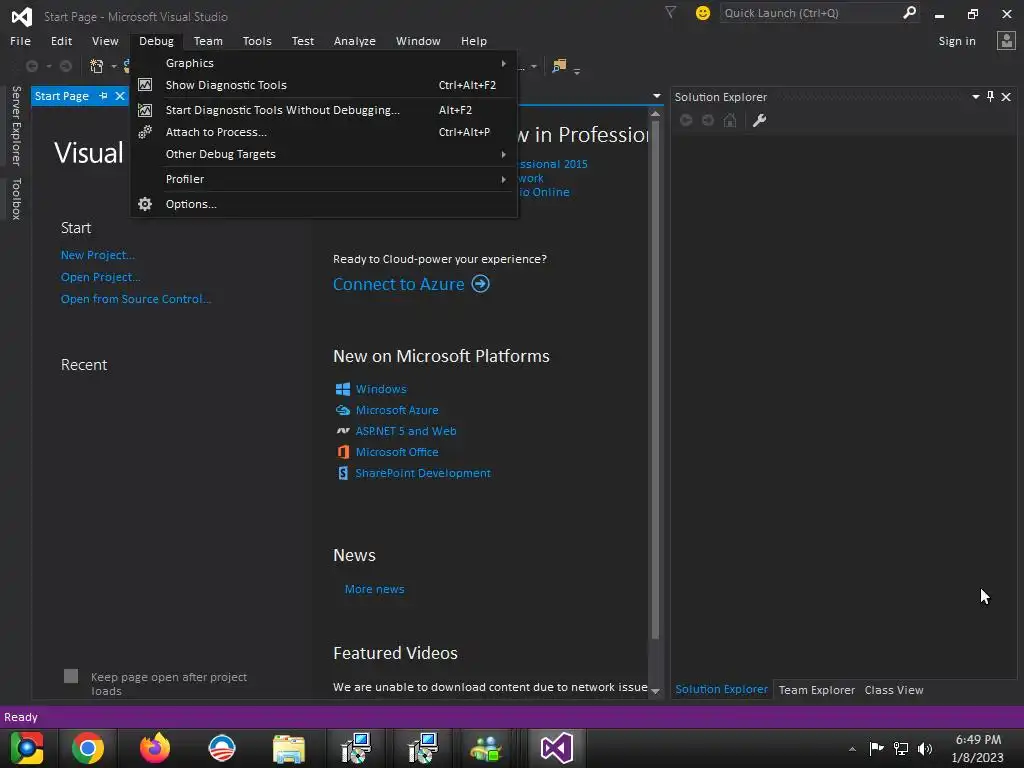Click the Find in Files toolbar icon

(559, 65)
